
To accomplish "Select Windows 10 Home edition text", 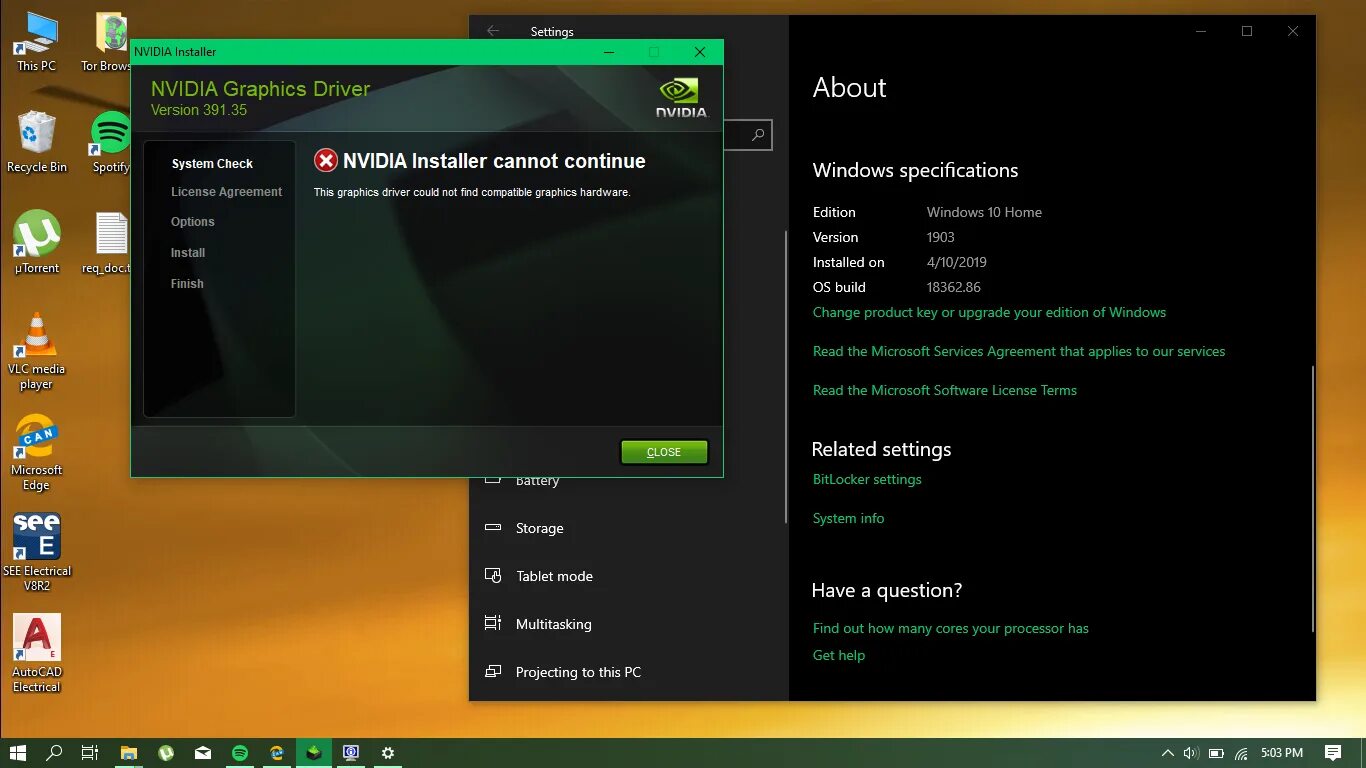I will pyautogui.click(x=984, y=212).
